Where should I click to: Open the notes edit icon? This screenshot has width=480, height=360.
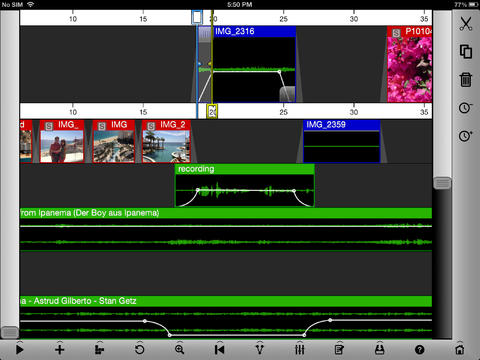click(339, 350)
